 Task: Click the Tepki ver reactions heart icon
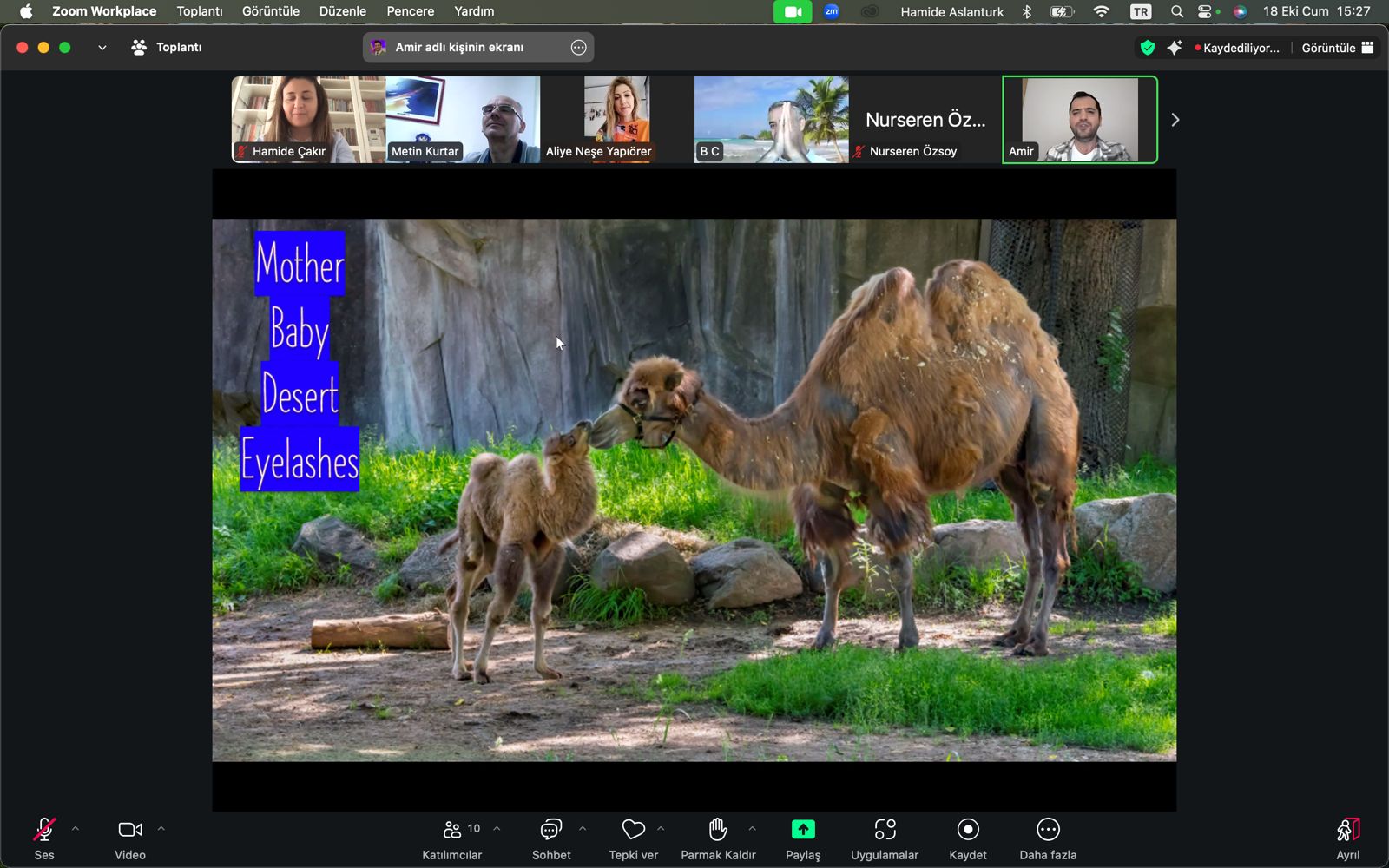(633, 831)
